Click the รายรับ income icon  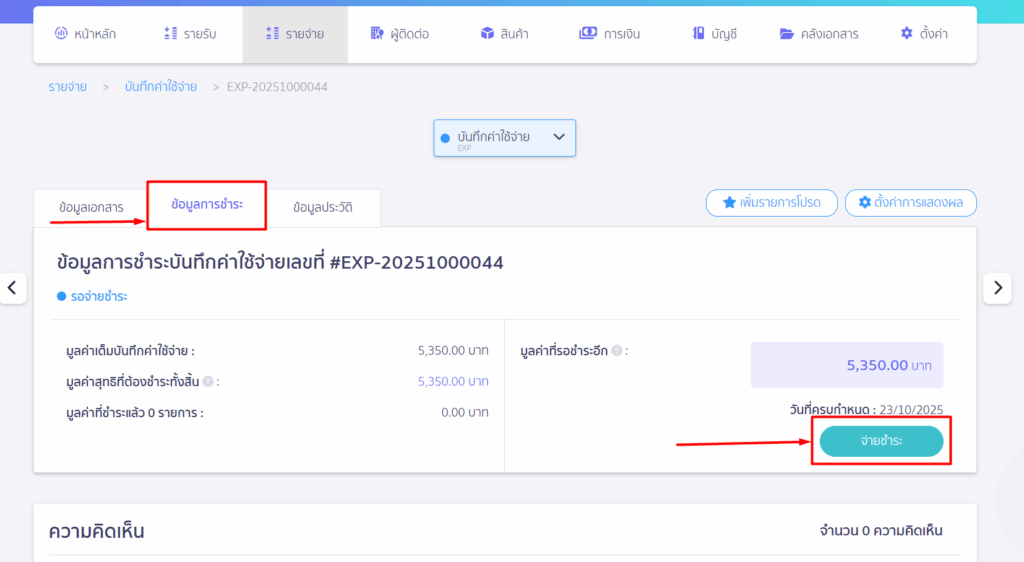[x=171, y=34]
